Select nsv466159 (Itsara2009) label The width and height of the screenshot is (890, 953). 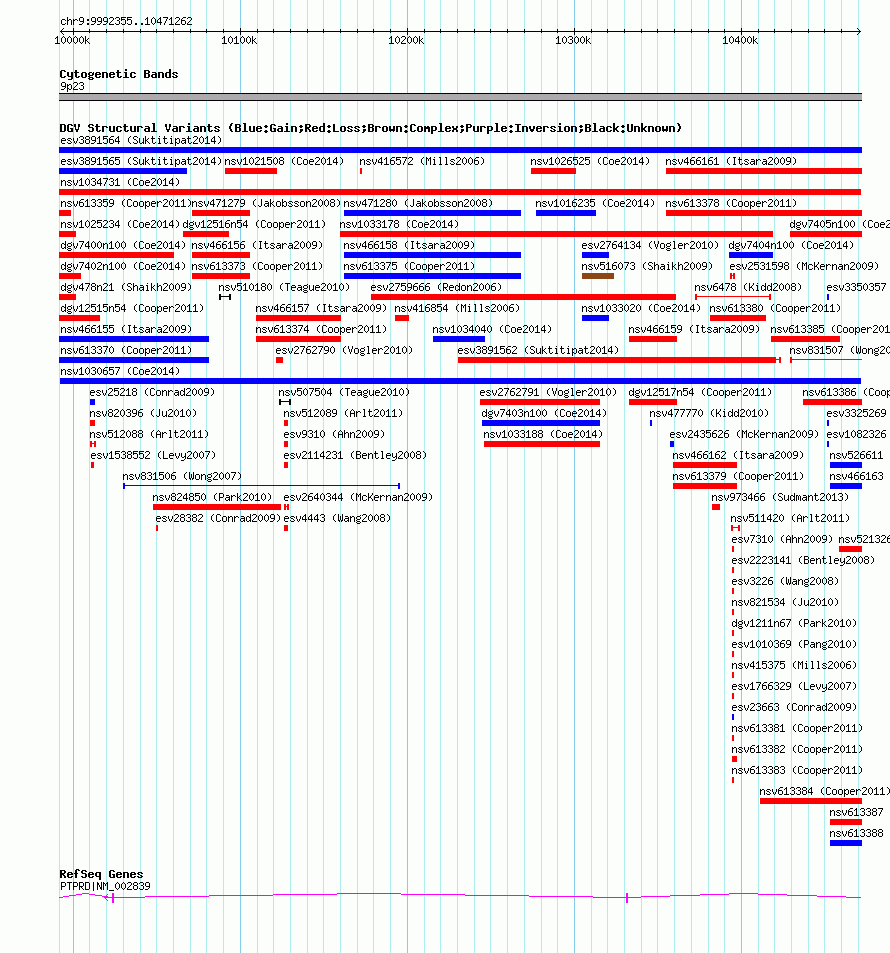694,329
